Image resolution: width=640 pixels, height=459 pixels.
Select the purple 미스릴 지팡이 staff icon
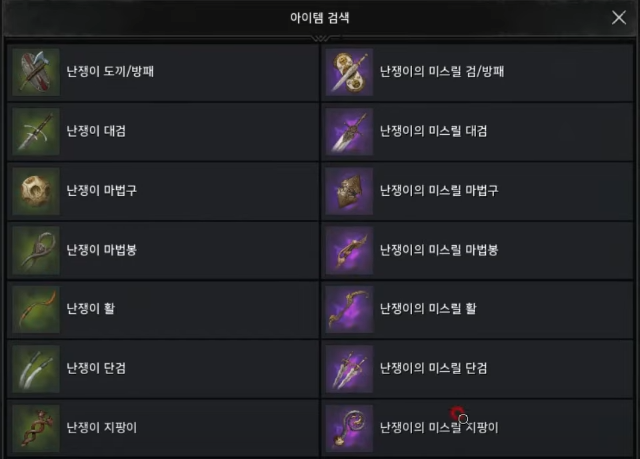[x=349, y=428]
